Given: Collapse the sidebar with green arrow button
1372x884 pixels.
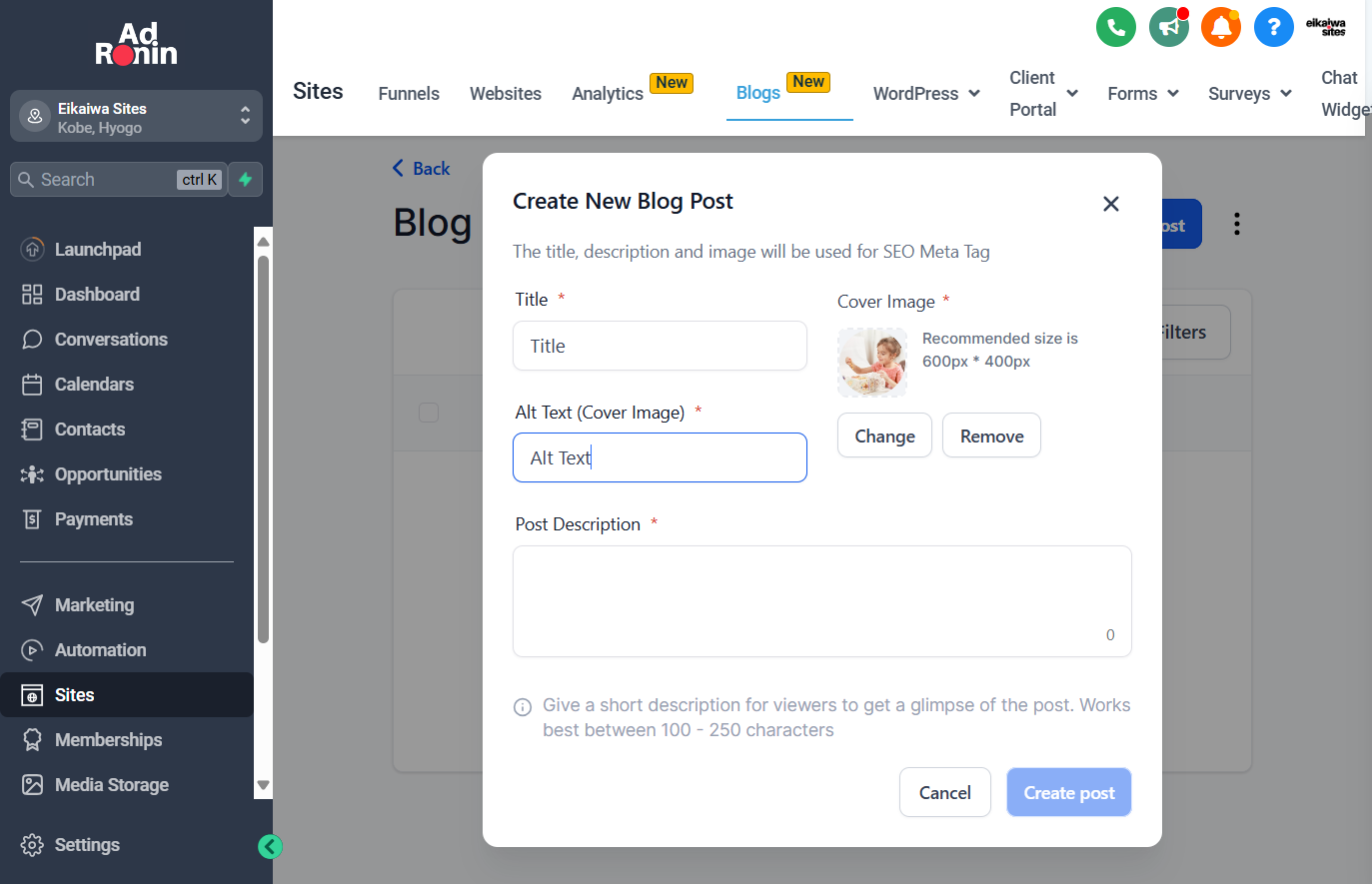Looking at the screenshot, I should [x=270, y=847].
